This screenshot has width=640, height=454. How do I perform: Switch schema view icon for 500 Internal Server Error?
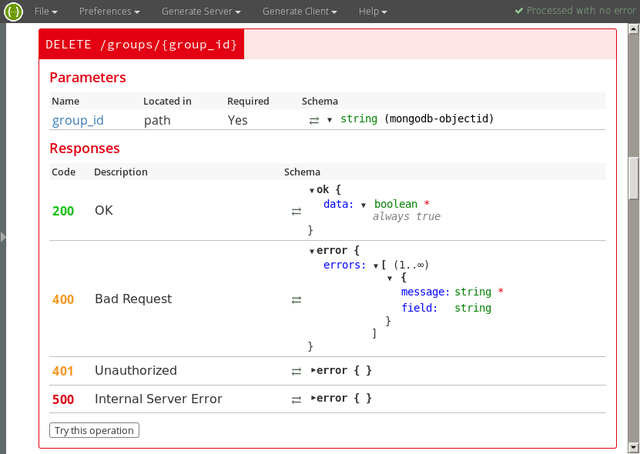click(296, 400)
